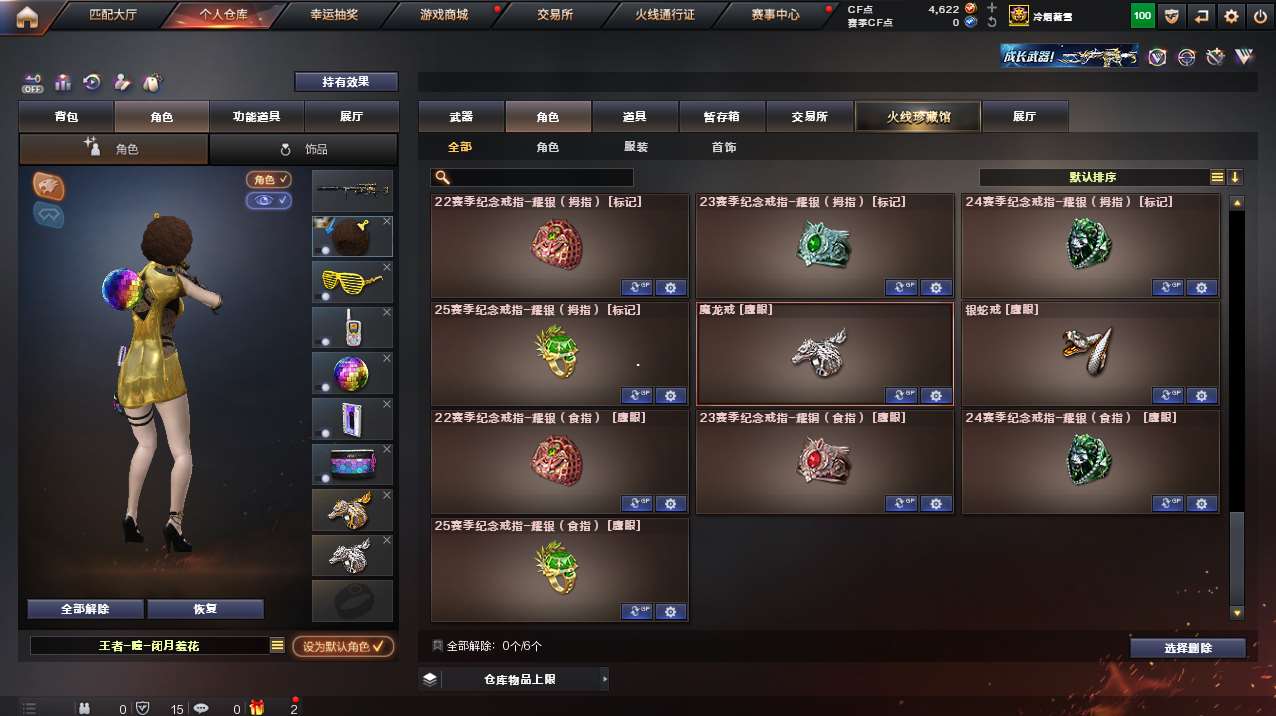Switch to the 火线珍藏馆 tab
Image resolution: width=1276 pixels, height=716 pixels.
(x=918, y=117)
